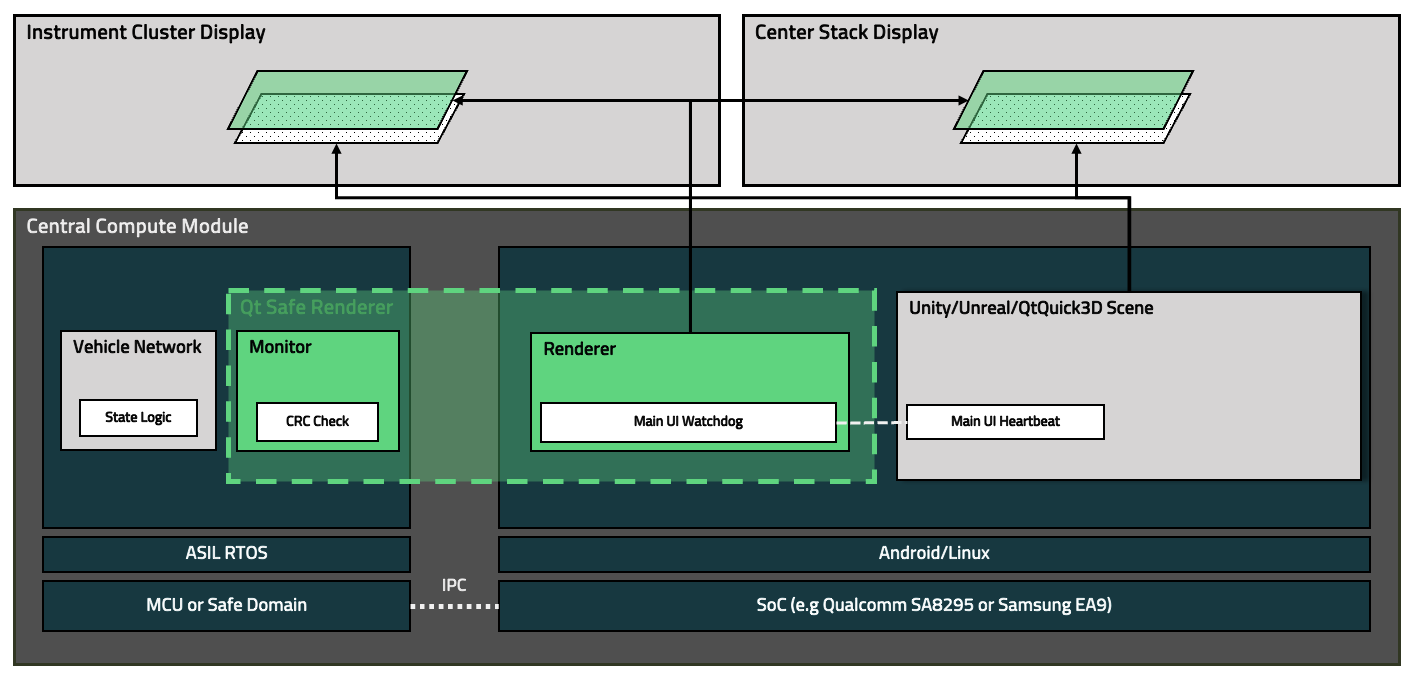
Task: Click the Main UI Heartbeat box
Action: 1005,422
